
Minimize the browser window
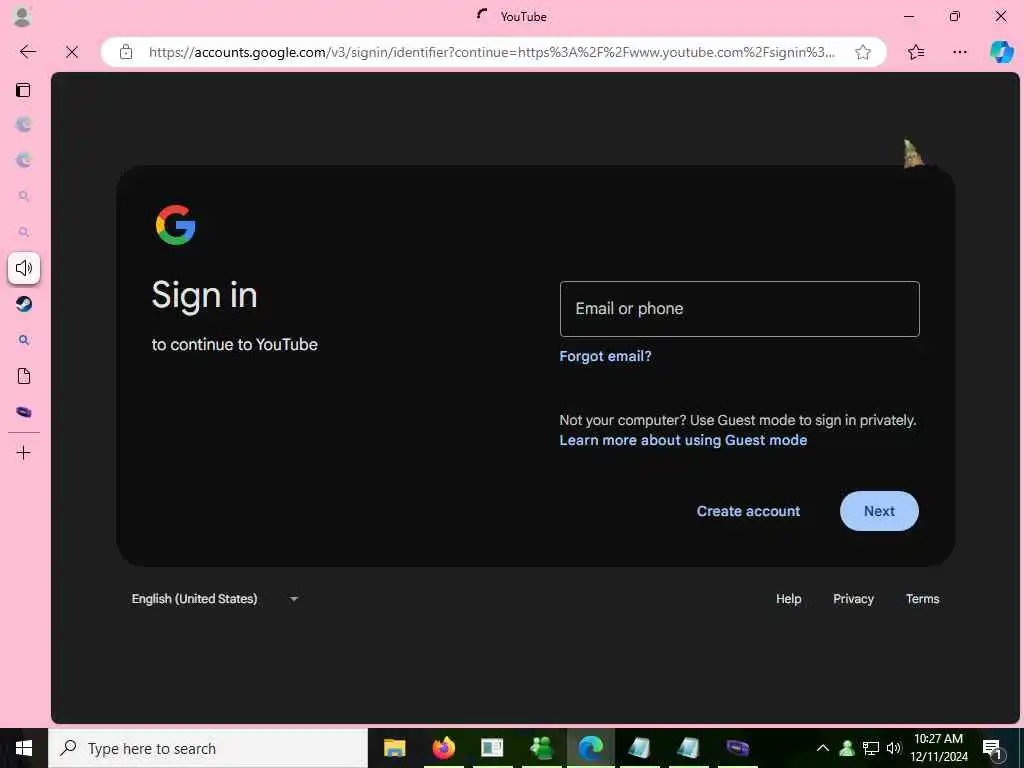[x=908, y=16]
